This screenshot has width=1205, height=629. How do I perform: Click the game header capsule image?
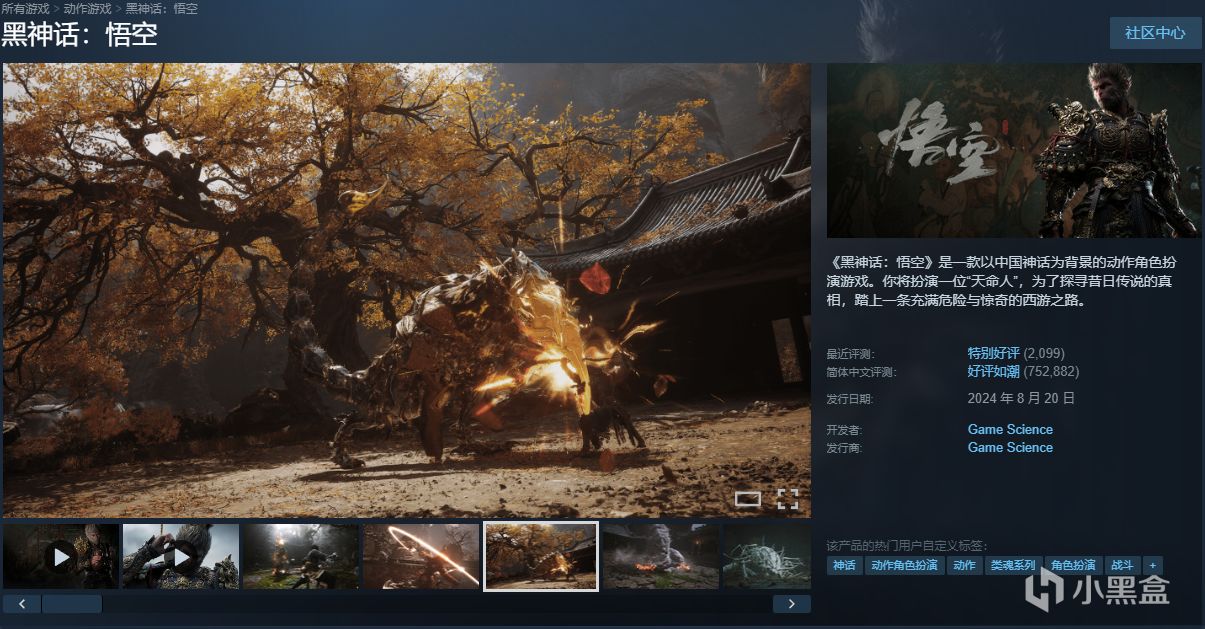[1014, 150]
